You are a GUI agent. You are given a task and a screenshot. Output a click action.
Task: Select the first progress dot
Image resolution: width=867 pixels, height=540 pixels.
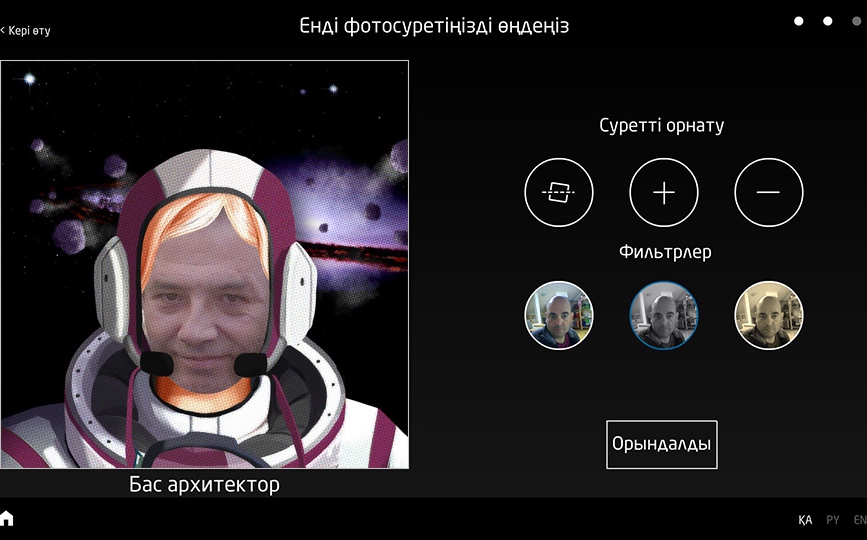click(x=798, y=21)
